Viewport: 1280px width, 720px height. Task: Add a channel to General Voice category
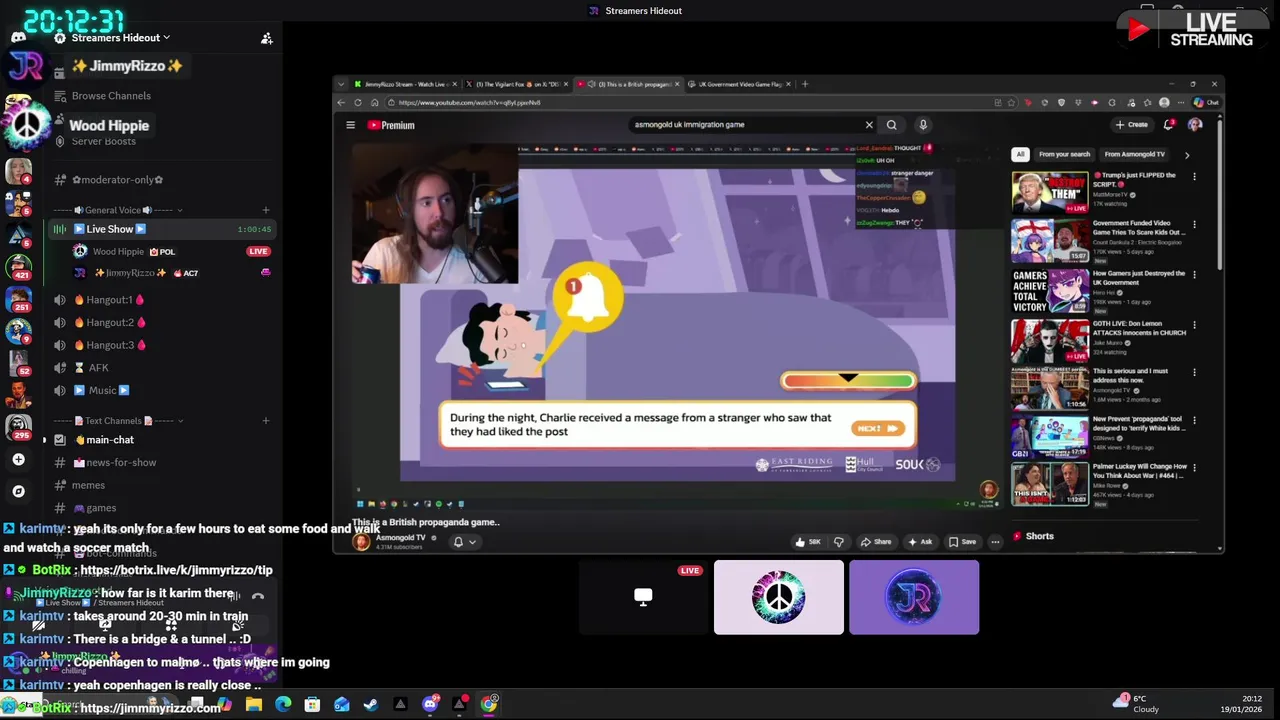coord(266,210)
